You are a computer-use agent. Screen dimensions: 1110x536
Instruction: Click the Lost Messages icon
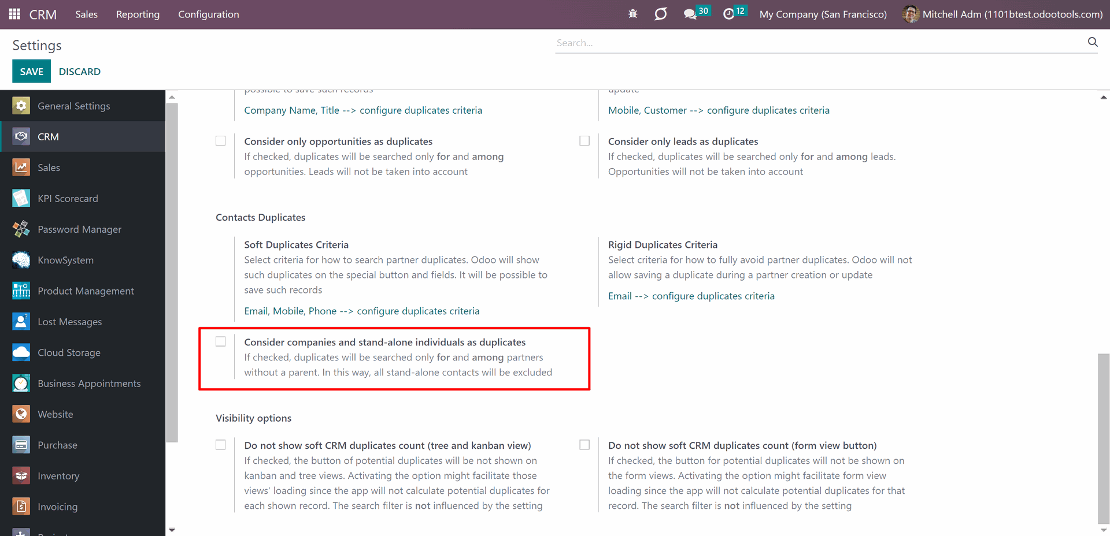point(21,321)
